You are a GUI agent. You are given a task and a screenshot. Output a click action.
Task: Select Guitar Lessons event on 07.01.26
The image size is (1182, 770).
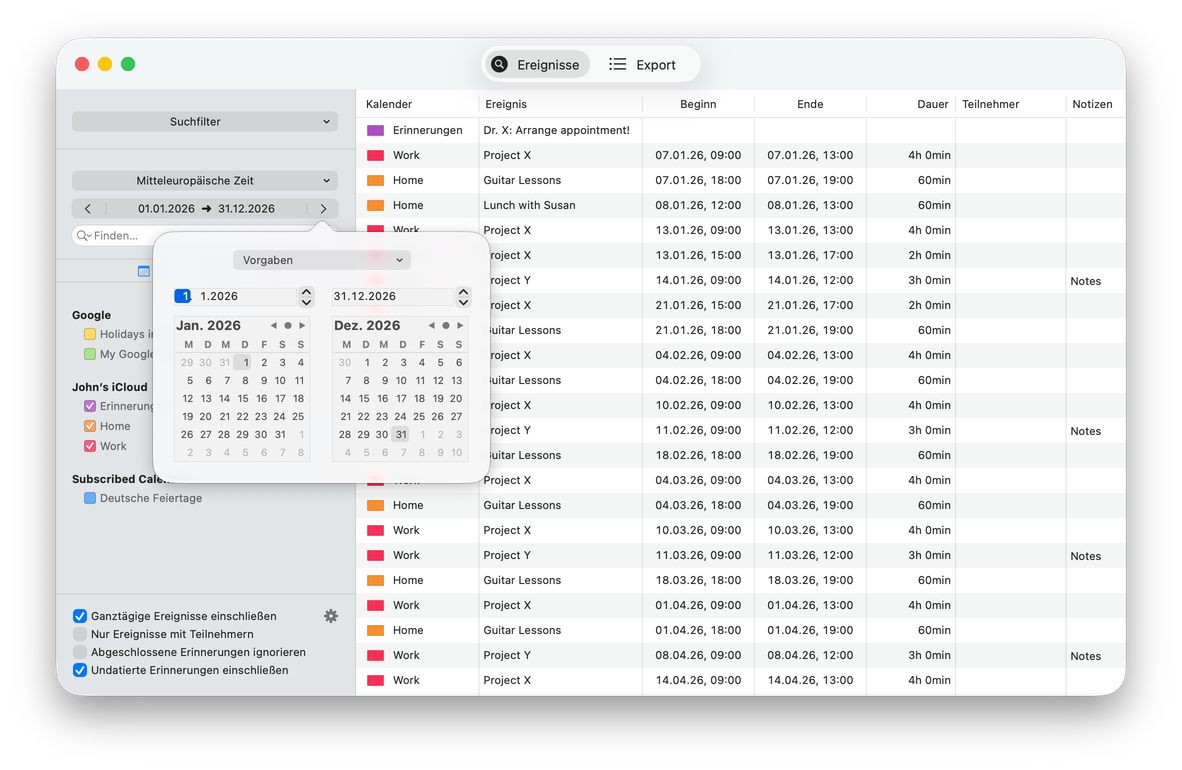tap(522, 180)
